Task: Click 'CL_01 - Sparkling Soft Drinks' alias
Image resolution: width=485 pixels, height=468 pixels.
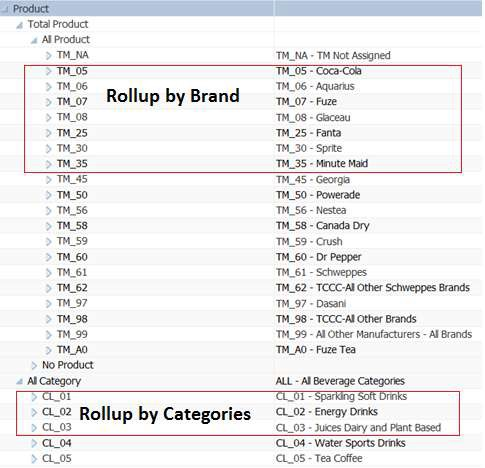Action: 341,396
